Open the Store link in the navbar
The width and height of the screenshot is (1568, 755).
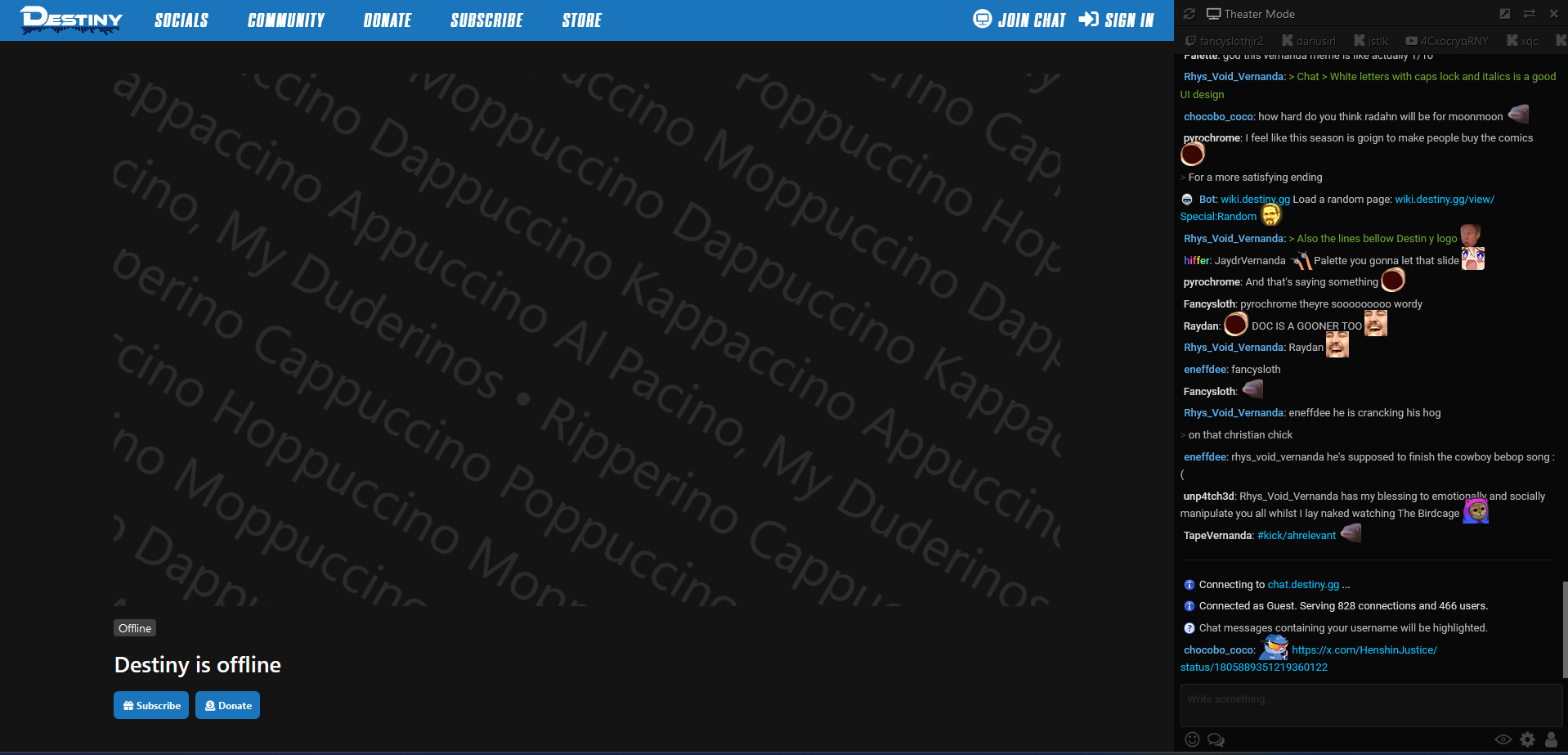tap(582, 20)
